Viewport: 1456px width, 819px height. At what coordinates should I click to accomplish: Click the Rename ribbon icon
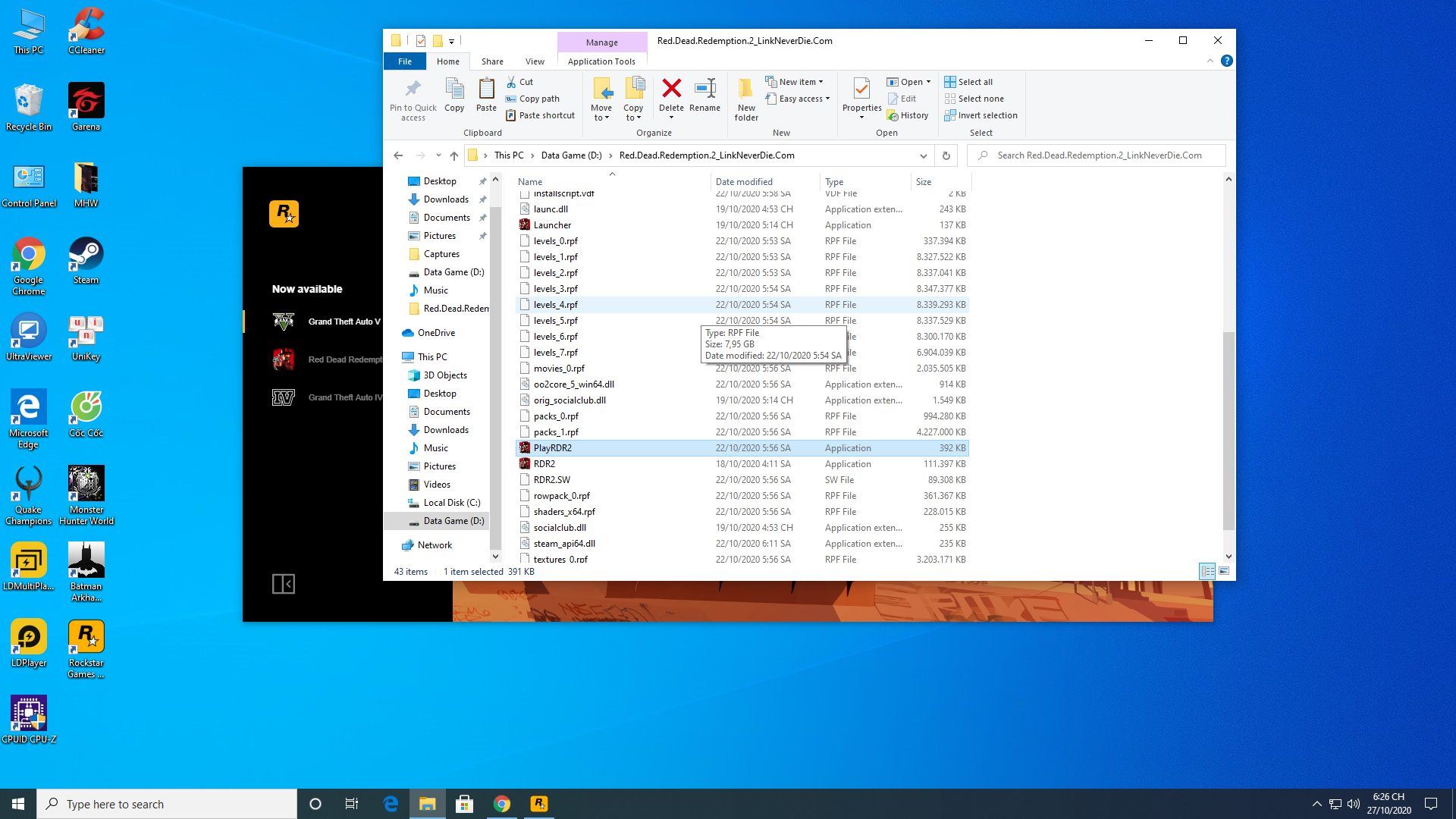[705, 89]
